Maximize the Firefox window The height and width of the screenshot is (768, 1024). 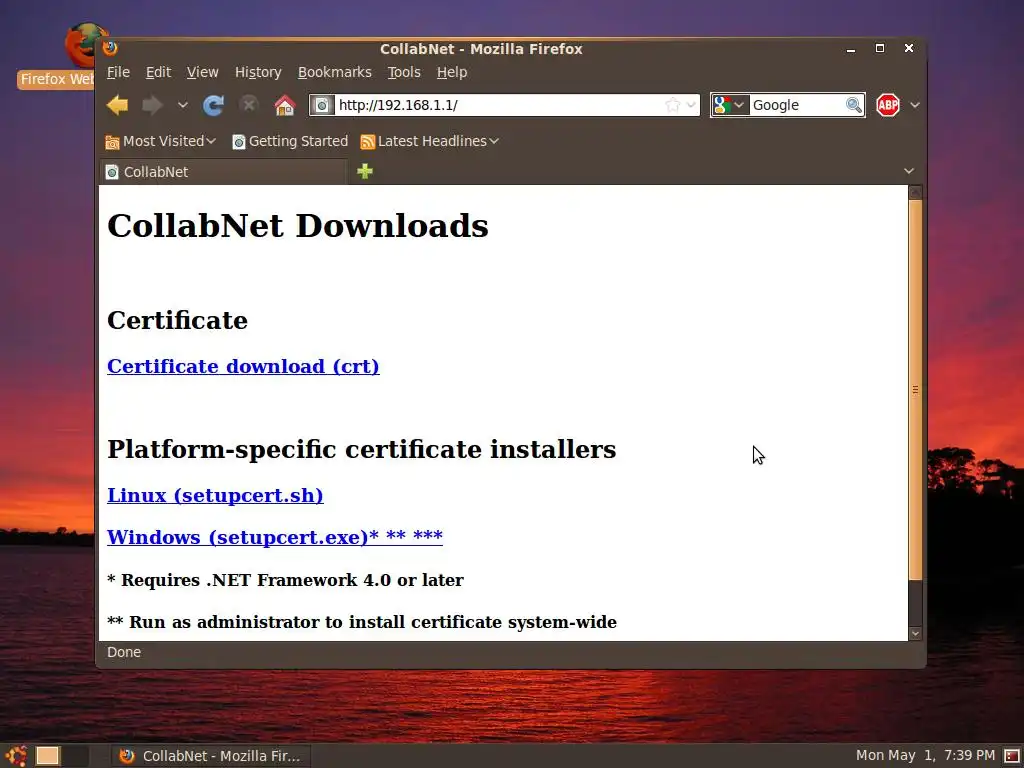[x=880, y=48]
